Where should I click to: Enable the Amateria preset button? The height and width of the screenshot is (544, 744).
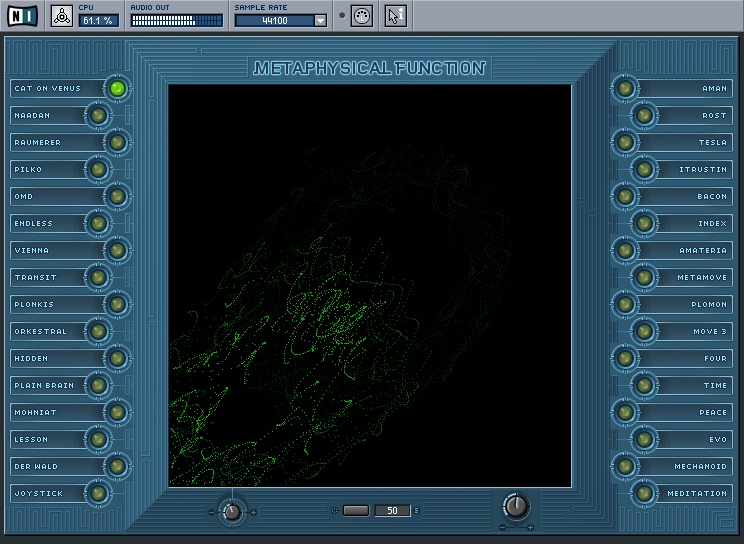(x=625, y=251)
